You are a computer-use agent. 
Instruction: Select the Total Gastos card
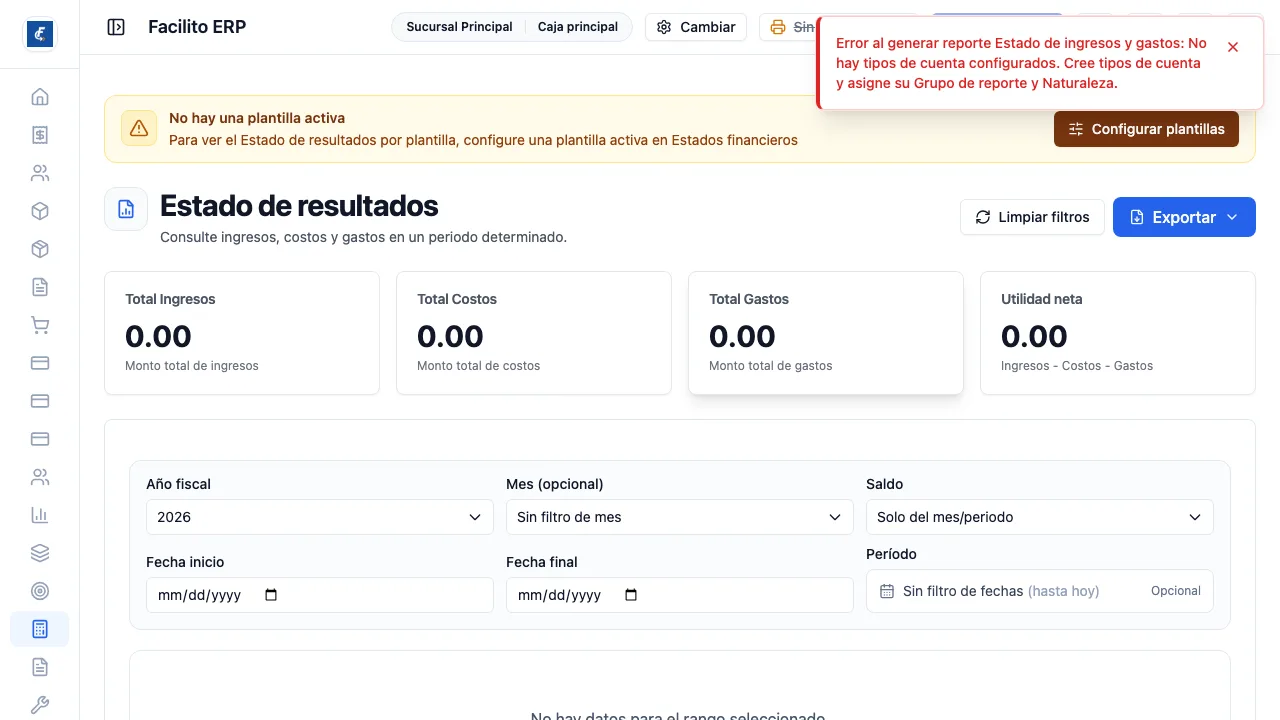pyautogui.click(x=826, y=333)
